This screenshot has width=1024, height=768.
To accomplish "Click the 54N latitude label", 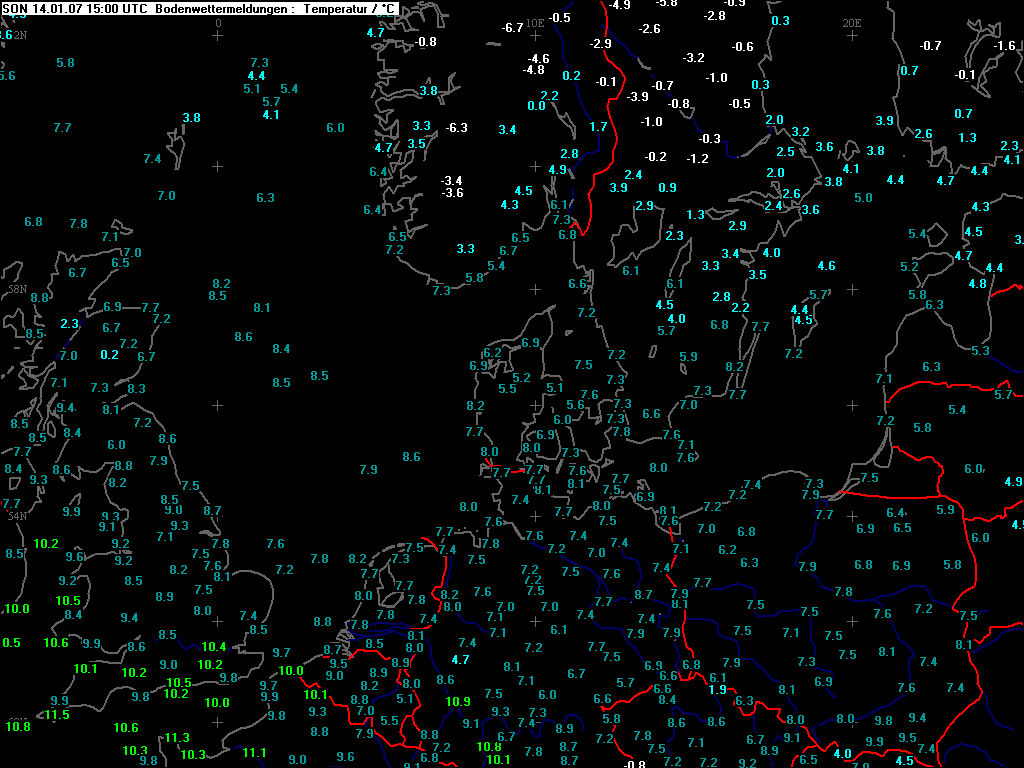I will [x=17, y=516].
